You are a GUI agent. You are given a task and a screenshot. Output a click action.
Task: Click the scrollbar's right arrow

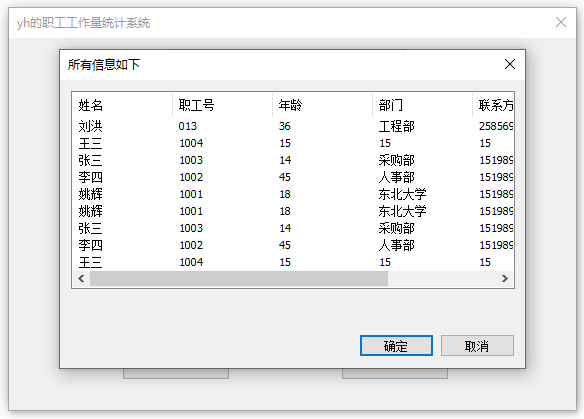505,279
